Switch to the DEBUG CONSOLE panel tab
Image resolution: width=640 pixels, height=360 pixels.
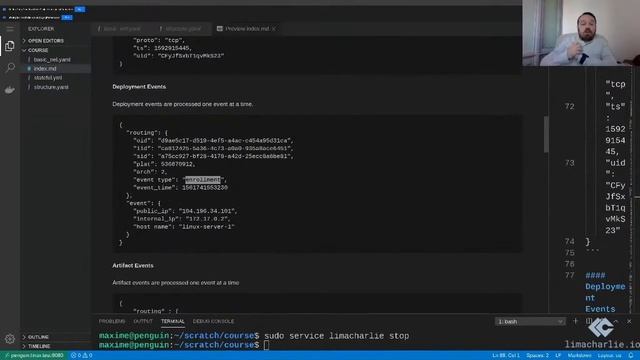pos(213,321)
